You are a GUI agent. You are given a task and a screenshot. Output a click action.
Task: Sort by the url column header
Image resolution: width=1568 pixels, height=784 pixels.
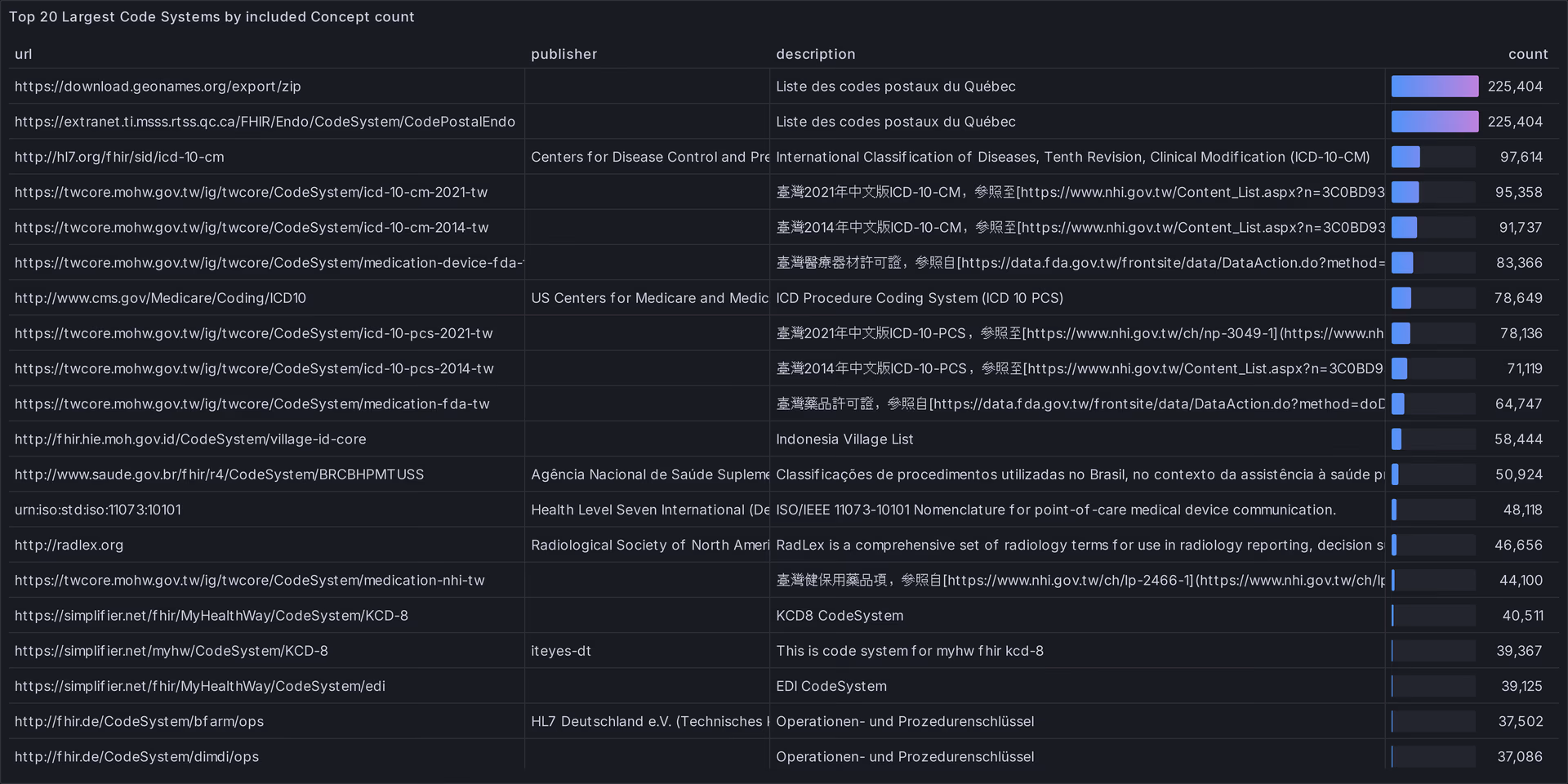pos(24,54)
